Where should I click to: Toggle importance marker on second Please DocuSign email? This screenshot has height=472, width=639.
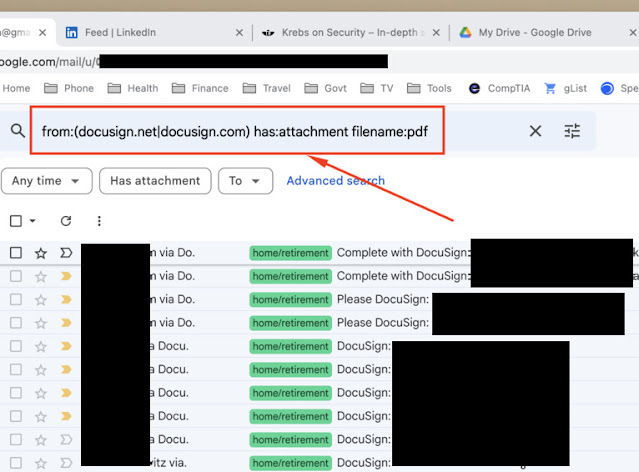coord(66,323)
